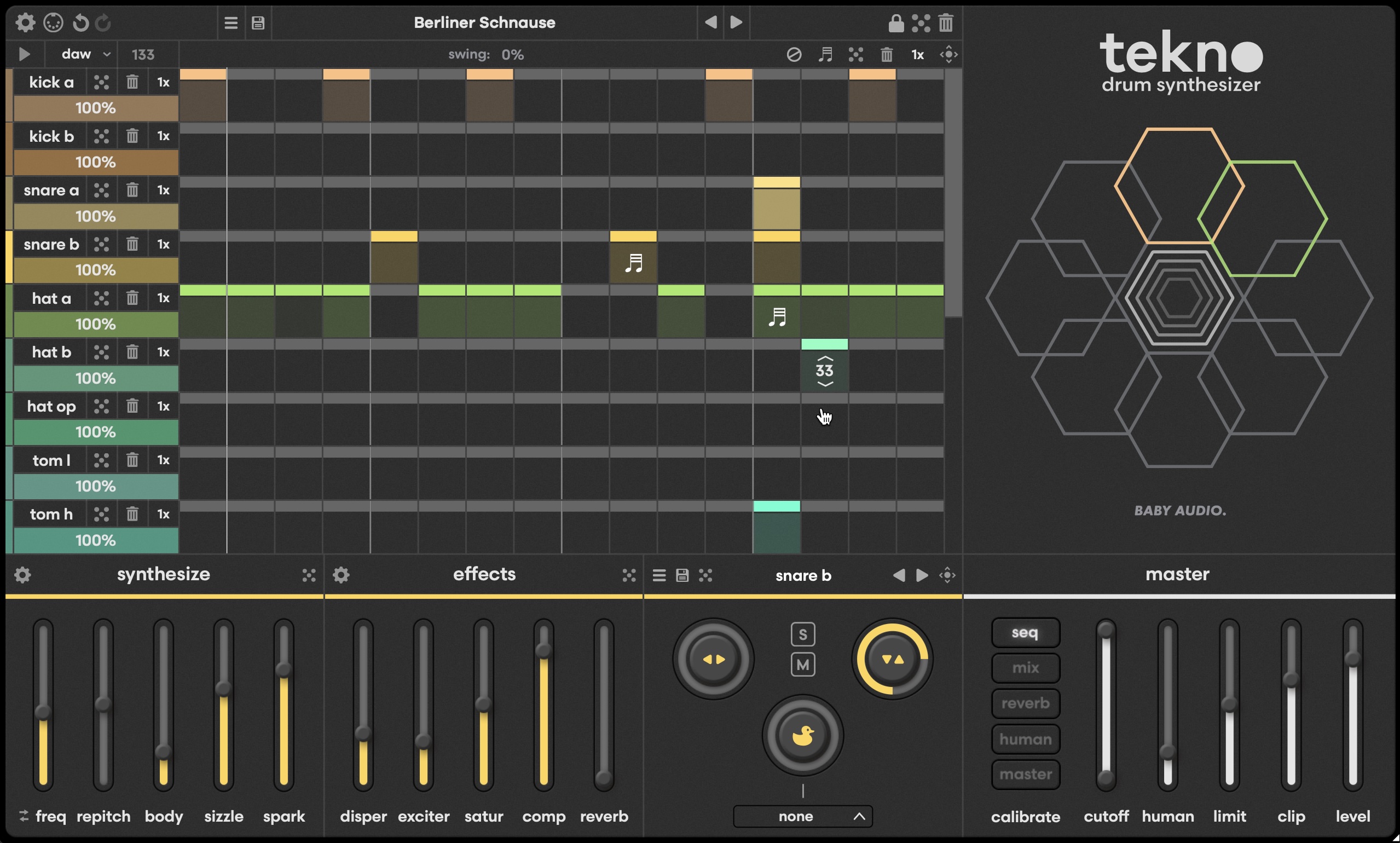The width and height of the screenshot is (1400, 843).
Task: Expand the 'none' selector below duck knob
Action: click(802, 816)
